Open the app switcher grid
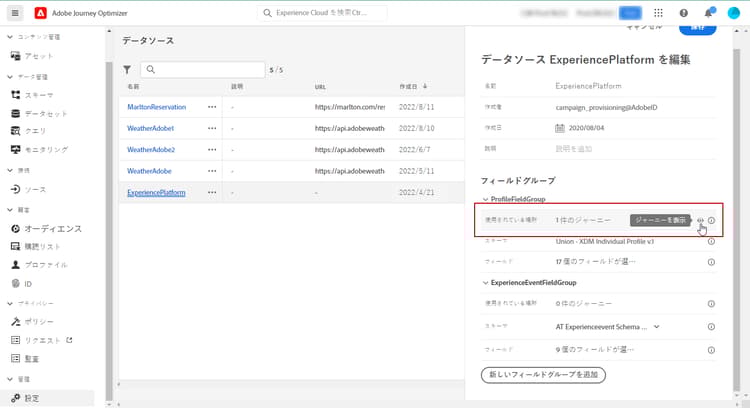Image resolution: width=750 pixels, height=408 pixels. tap(658, 13)
